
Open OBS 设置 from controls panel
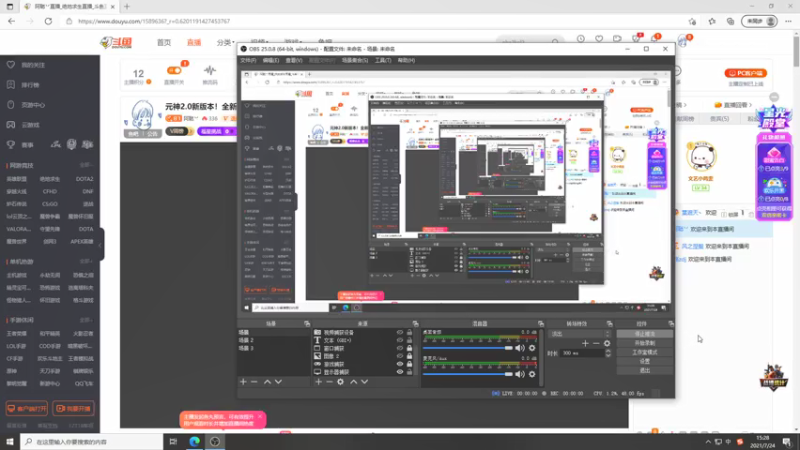click(x=645, y=361)
